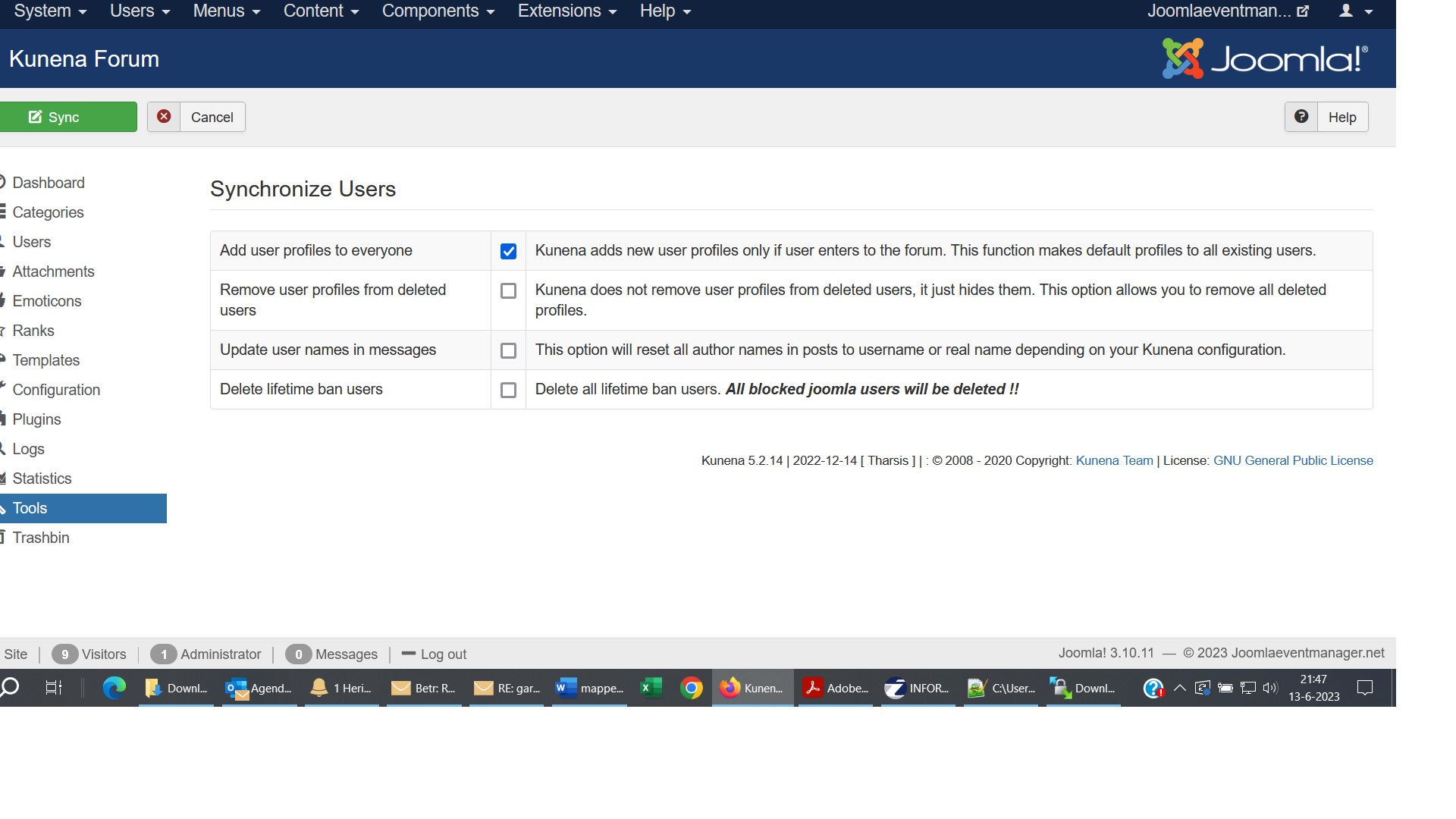The width and height of the screenshot is (1456, 819).
Task: Open the Components dropdown menu
Action: pos(438,11)
